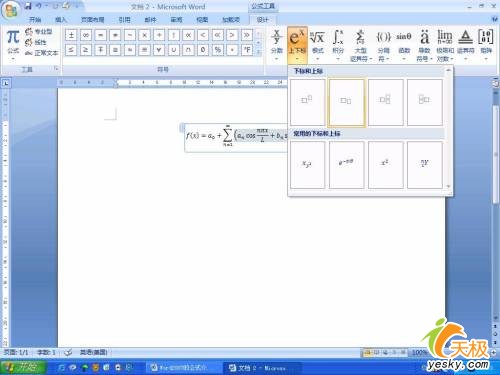Switch to the References (引用) tab
500x375 pixels.
click(124, 20)
